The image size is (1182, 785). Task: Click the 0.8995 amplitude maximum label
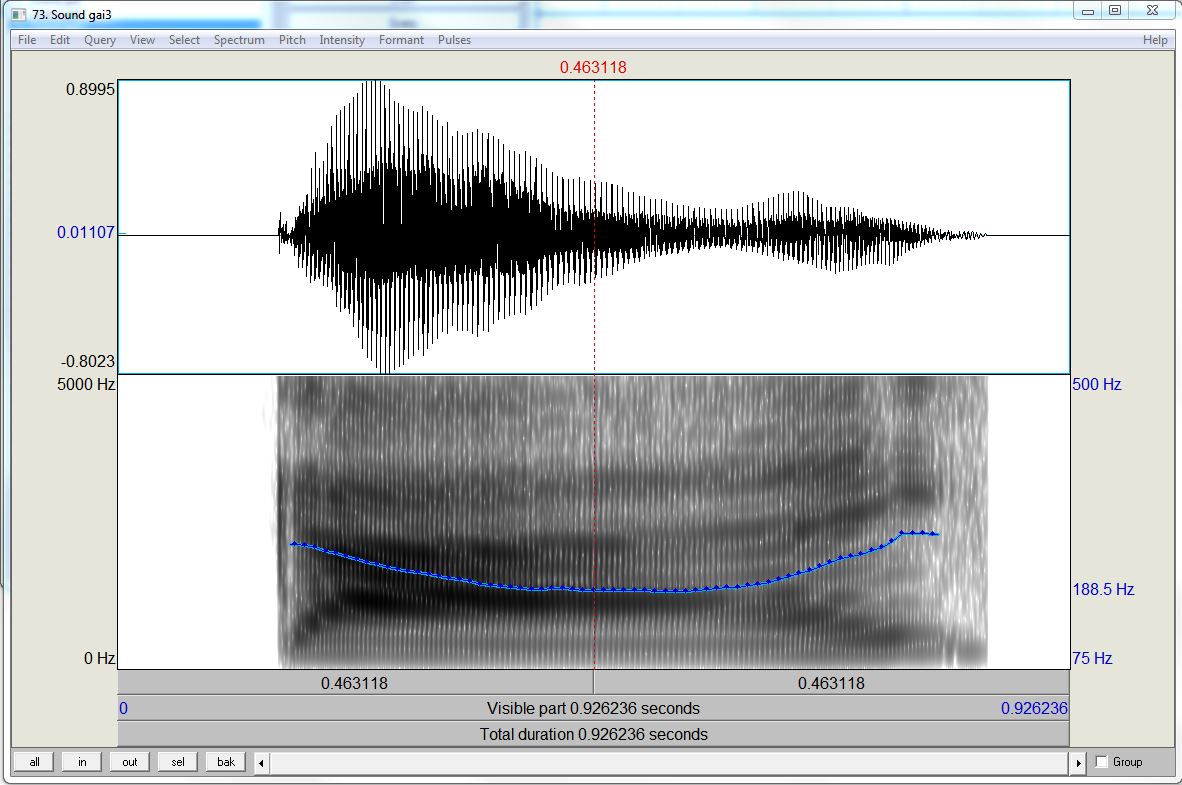click(x=90, y=89)
